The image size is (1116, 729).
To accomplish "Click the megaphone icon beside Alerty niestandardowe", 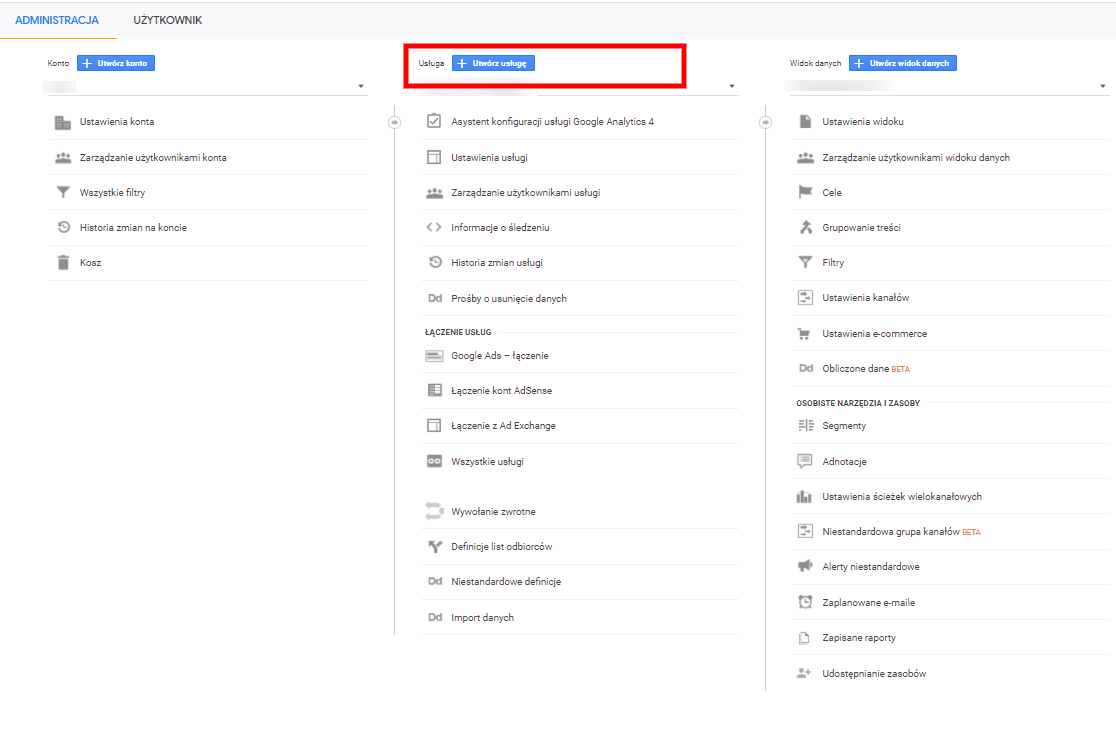I will pyautogui.click(x=805, y=567).
